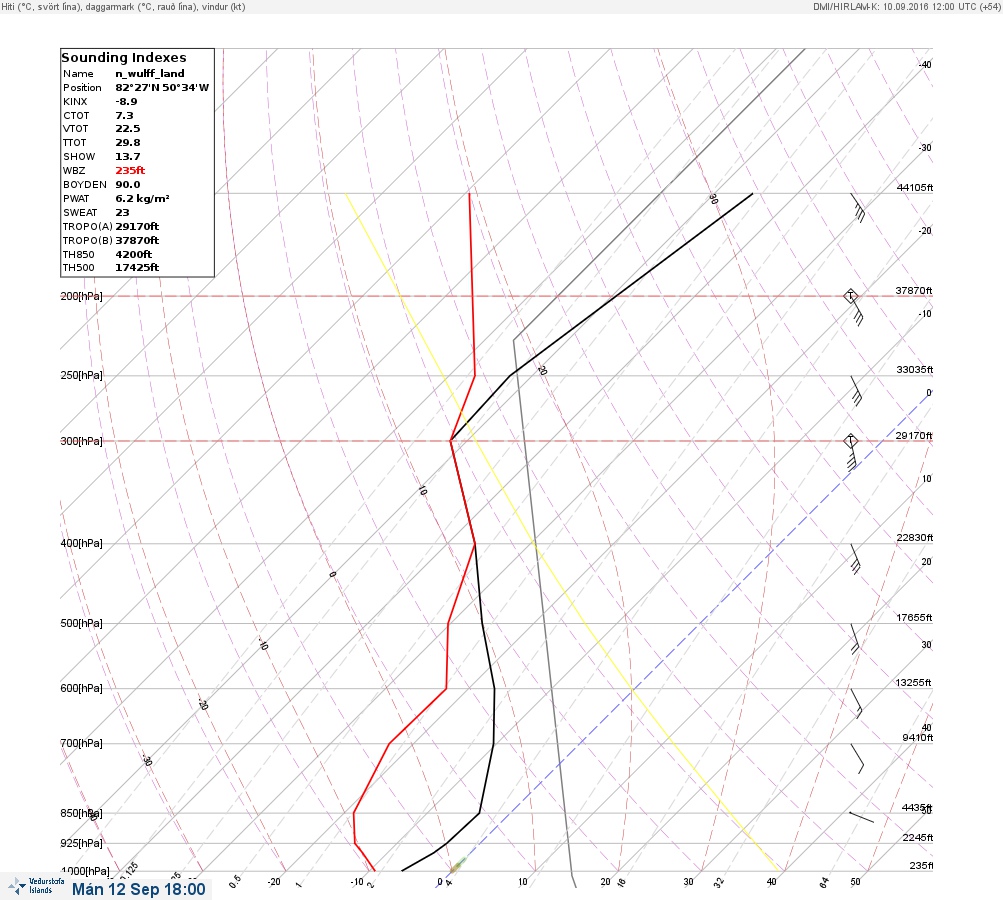The width and height of the screenshot is (1003, 900).
Task: Click the SWEAT value 23
Action: point(122,212)
